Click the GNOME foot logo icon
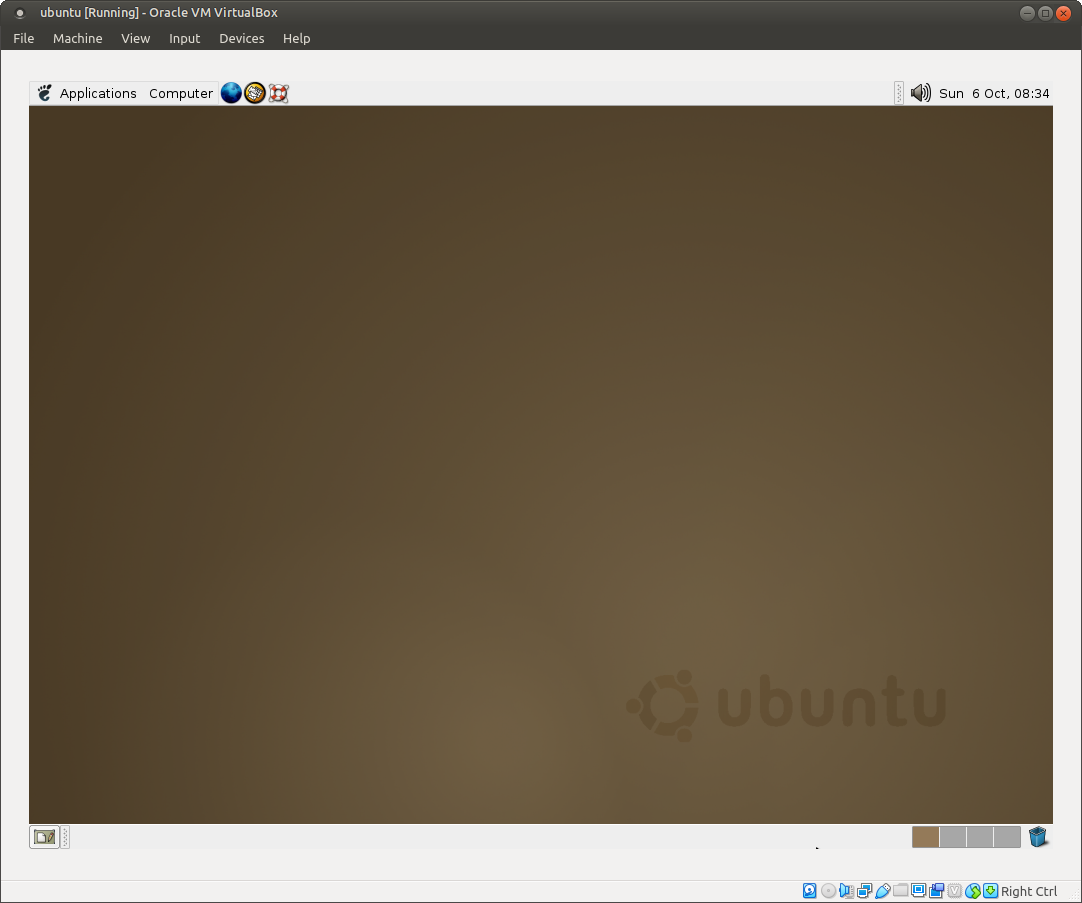This screenshot has height=903, width=1082. 44,92
